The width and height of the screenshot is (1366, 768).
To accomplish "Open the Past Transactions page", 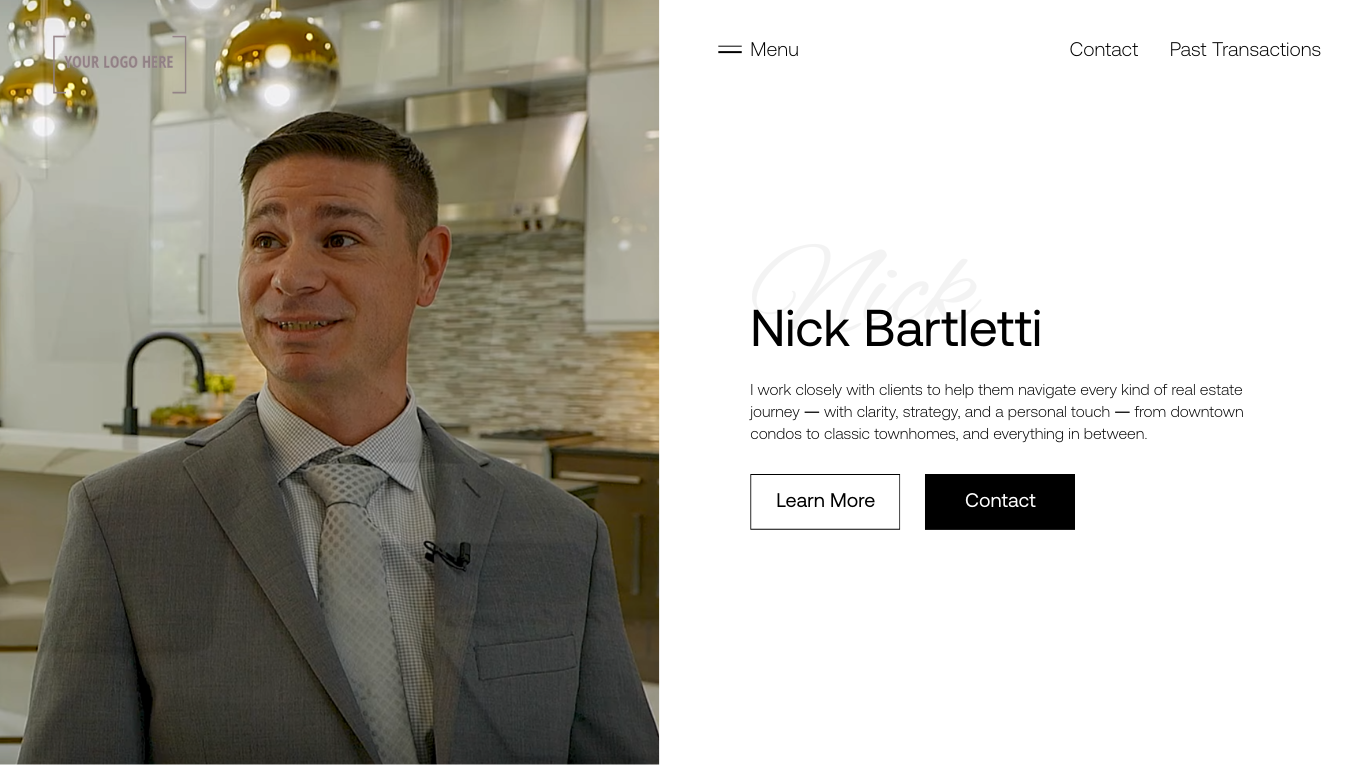I will tap(1245, 49).
